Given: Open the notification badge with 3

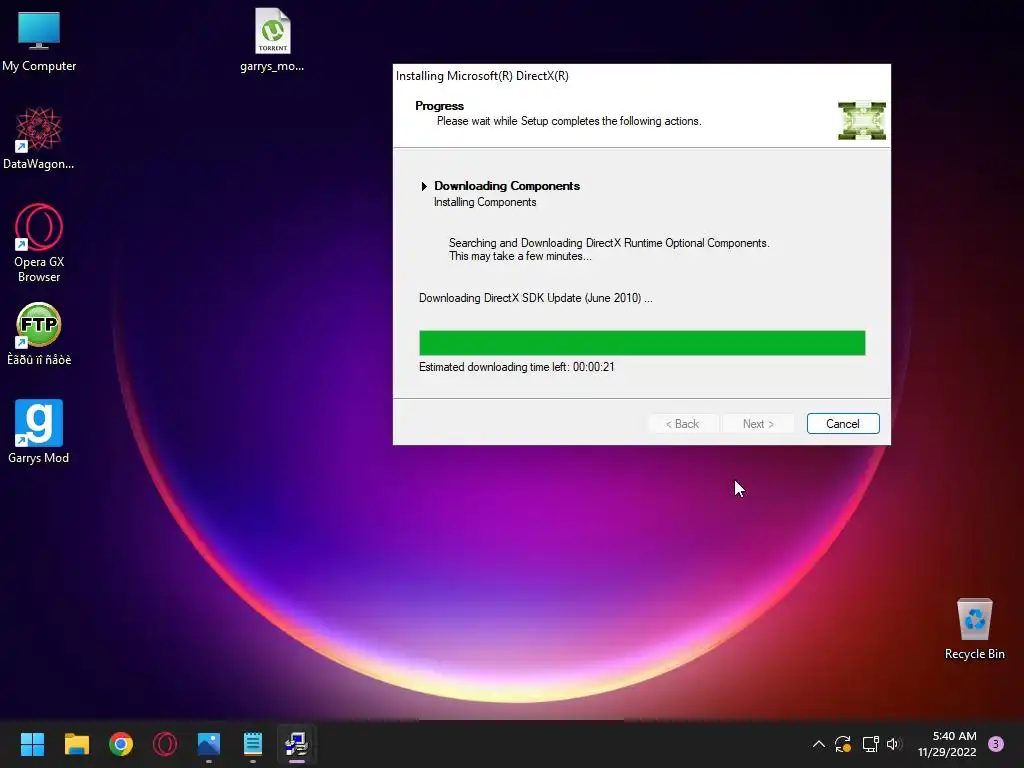Looking at the screenshot, I should tap(996, 744).
